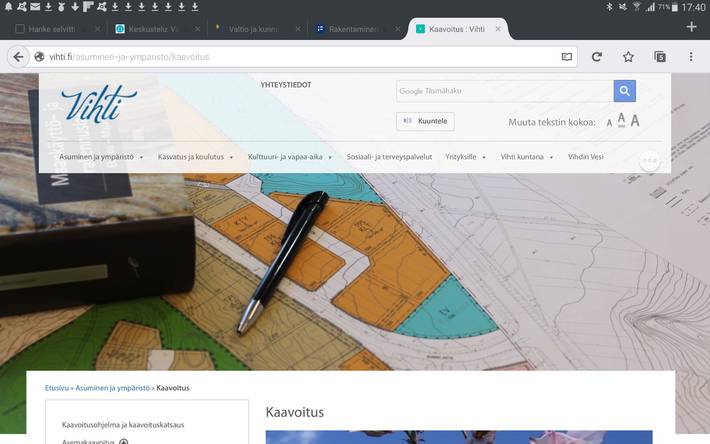The image size is (710, 444).
Task: Select the largest text size A
Action: 635,121
